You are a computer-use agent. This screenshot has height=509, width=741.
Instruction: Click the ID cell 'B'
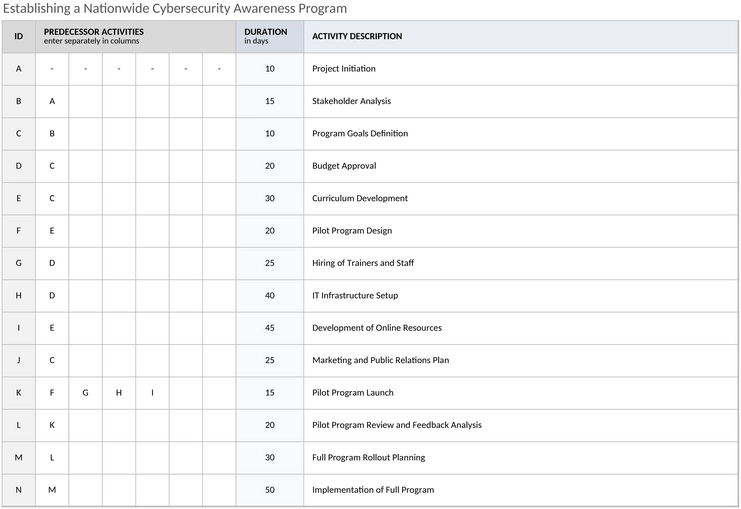(x=18, y=101)
